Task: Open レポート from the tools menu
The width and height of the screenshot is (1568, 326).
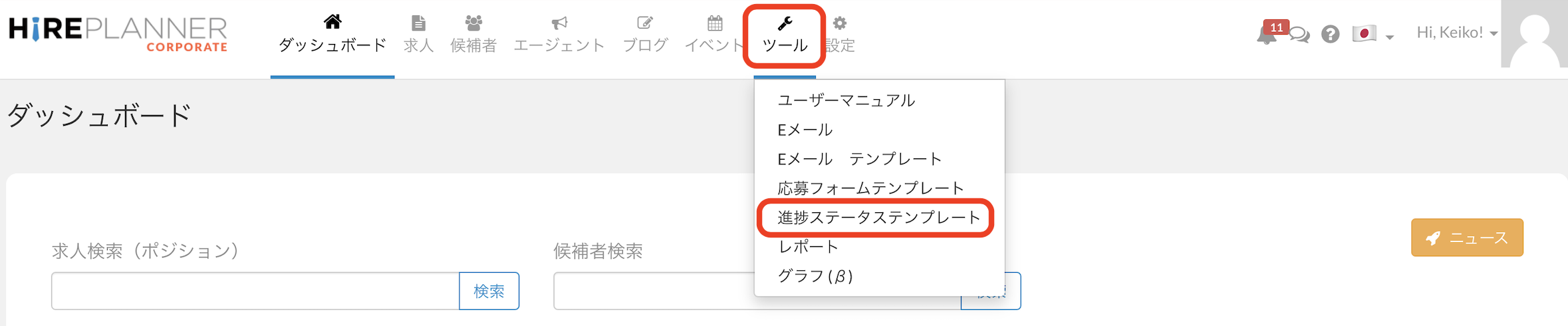Action: (809, 247)
